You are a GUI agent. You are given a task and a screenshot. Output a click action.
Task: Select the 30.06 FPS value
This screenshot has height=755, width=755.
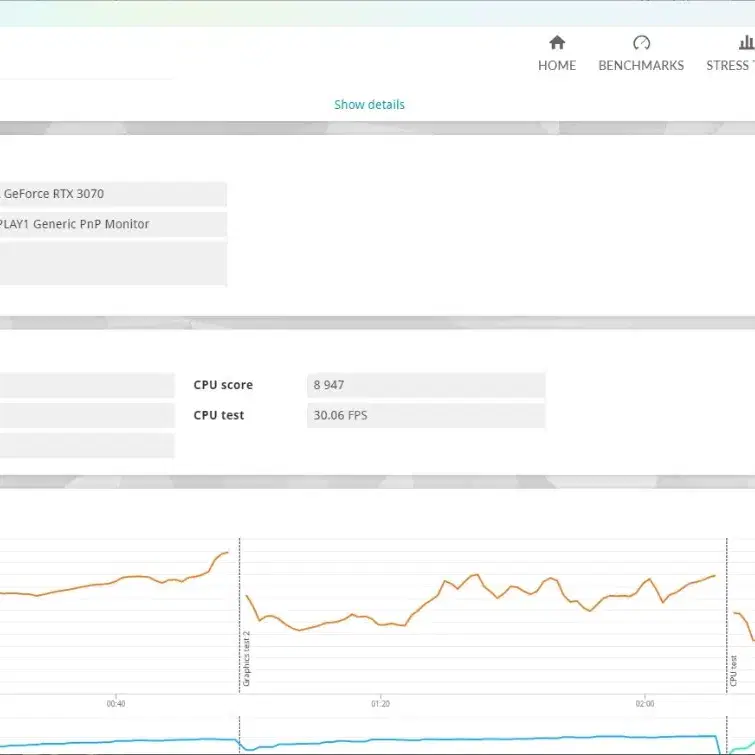pyautogui.click(x=426, y=416)
